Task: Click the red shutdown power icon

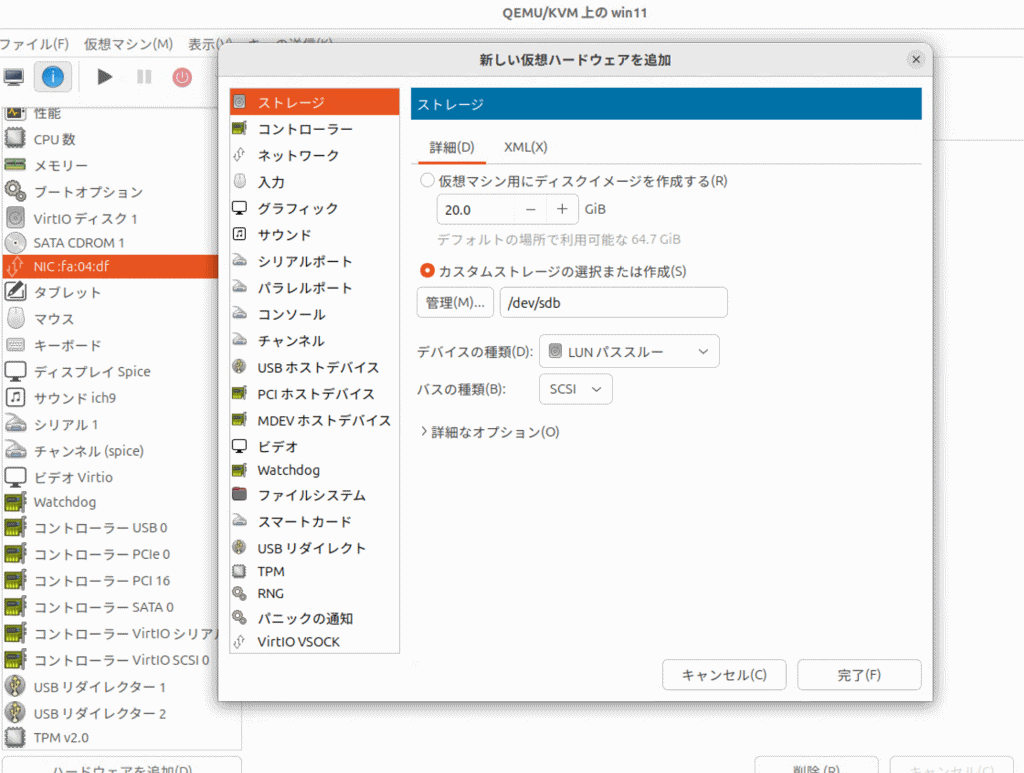Action: point(182,77)
